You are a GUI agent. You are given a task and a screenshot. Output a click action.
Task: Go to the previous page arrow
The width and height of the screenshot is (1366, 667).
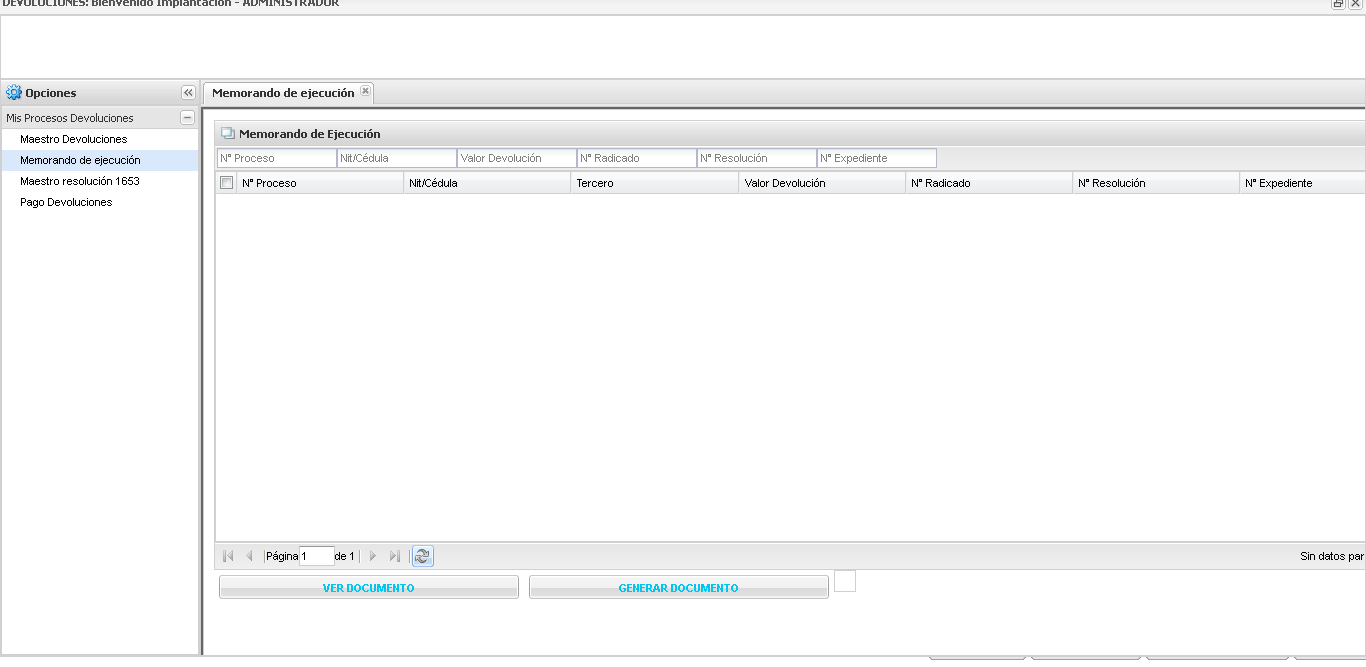[249, 556]
